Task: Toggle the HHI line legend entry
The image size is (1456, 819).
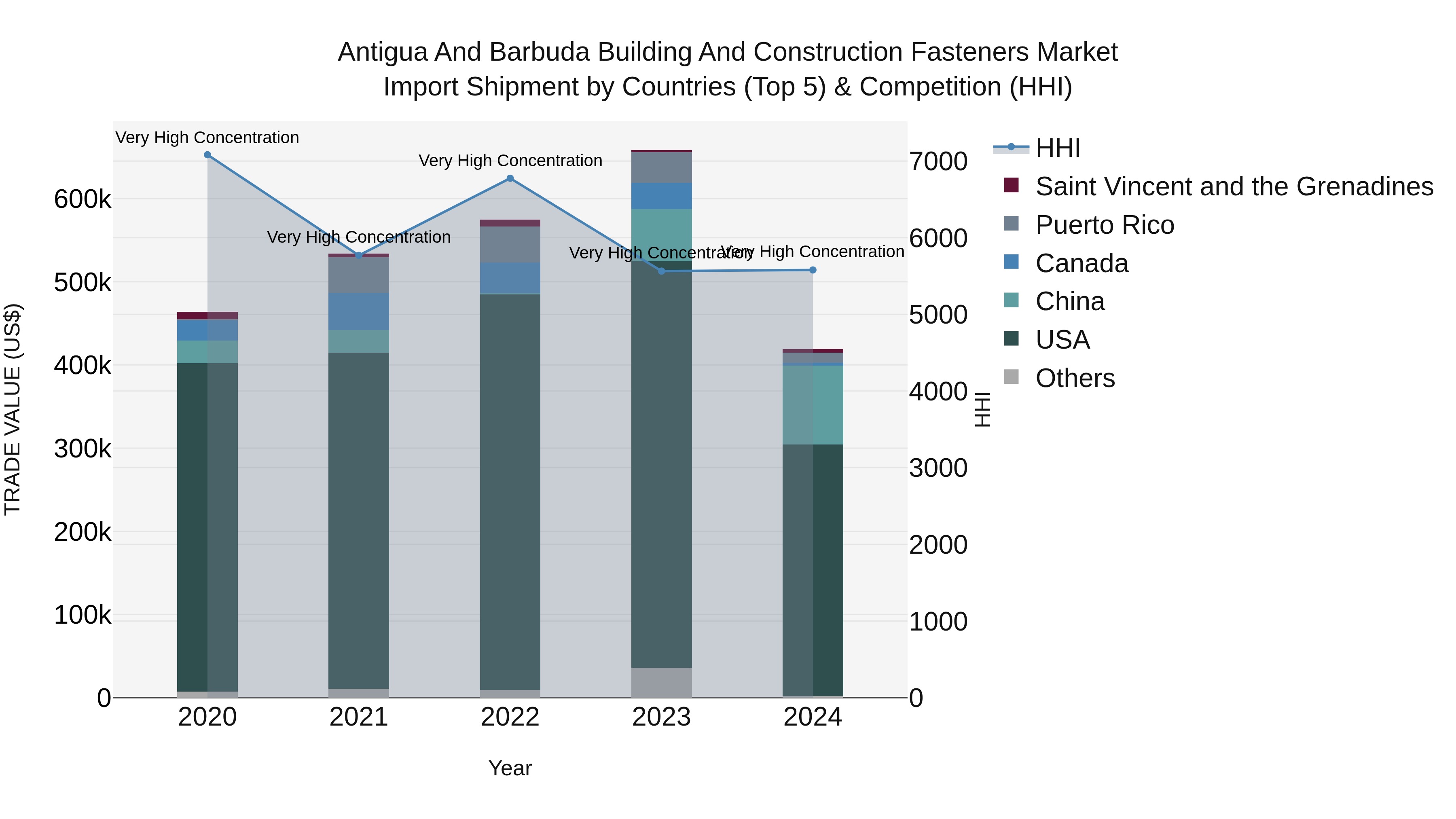Action: (x=1036, y=148)
